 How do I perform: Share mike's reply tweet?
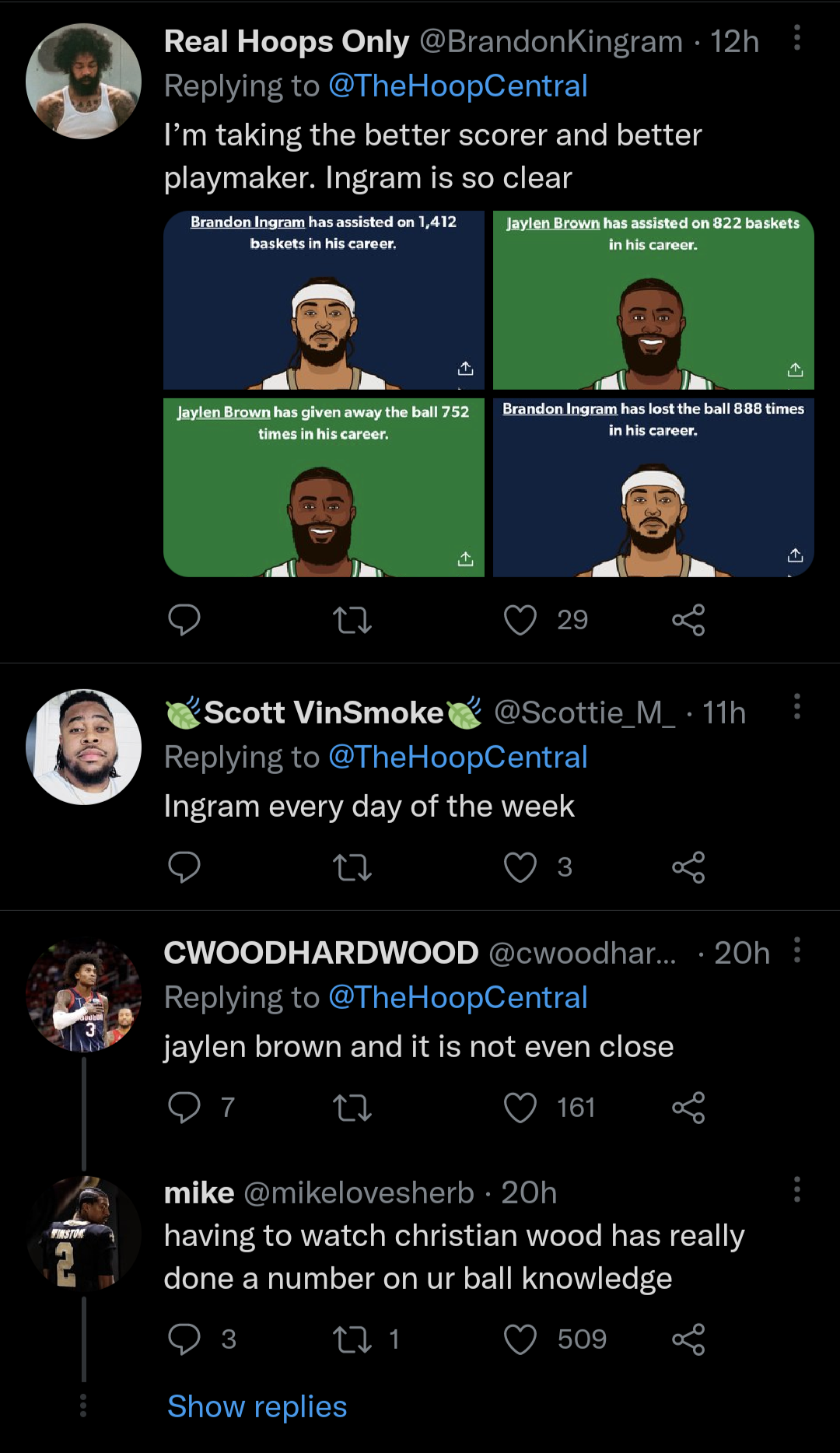tap(688, 1339)
